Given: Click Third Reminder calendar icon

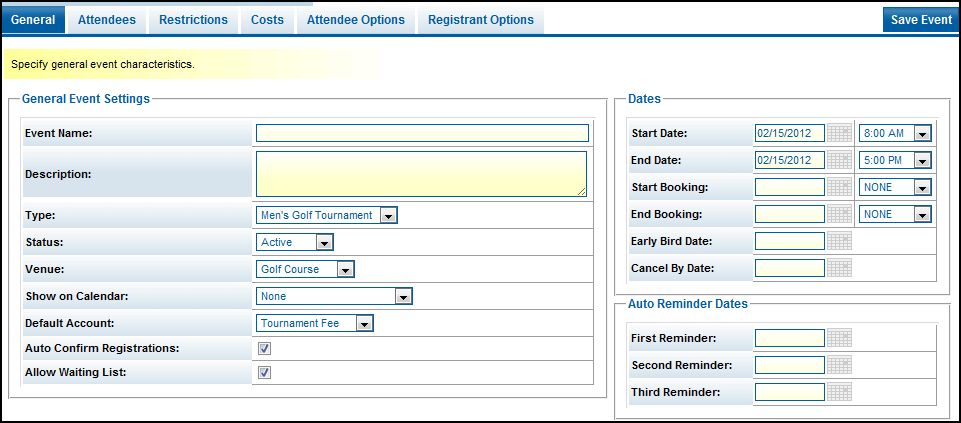Looking at the screenshot, I should coord(840,392).
